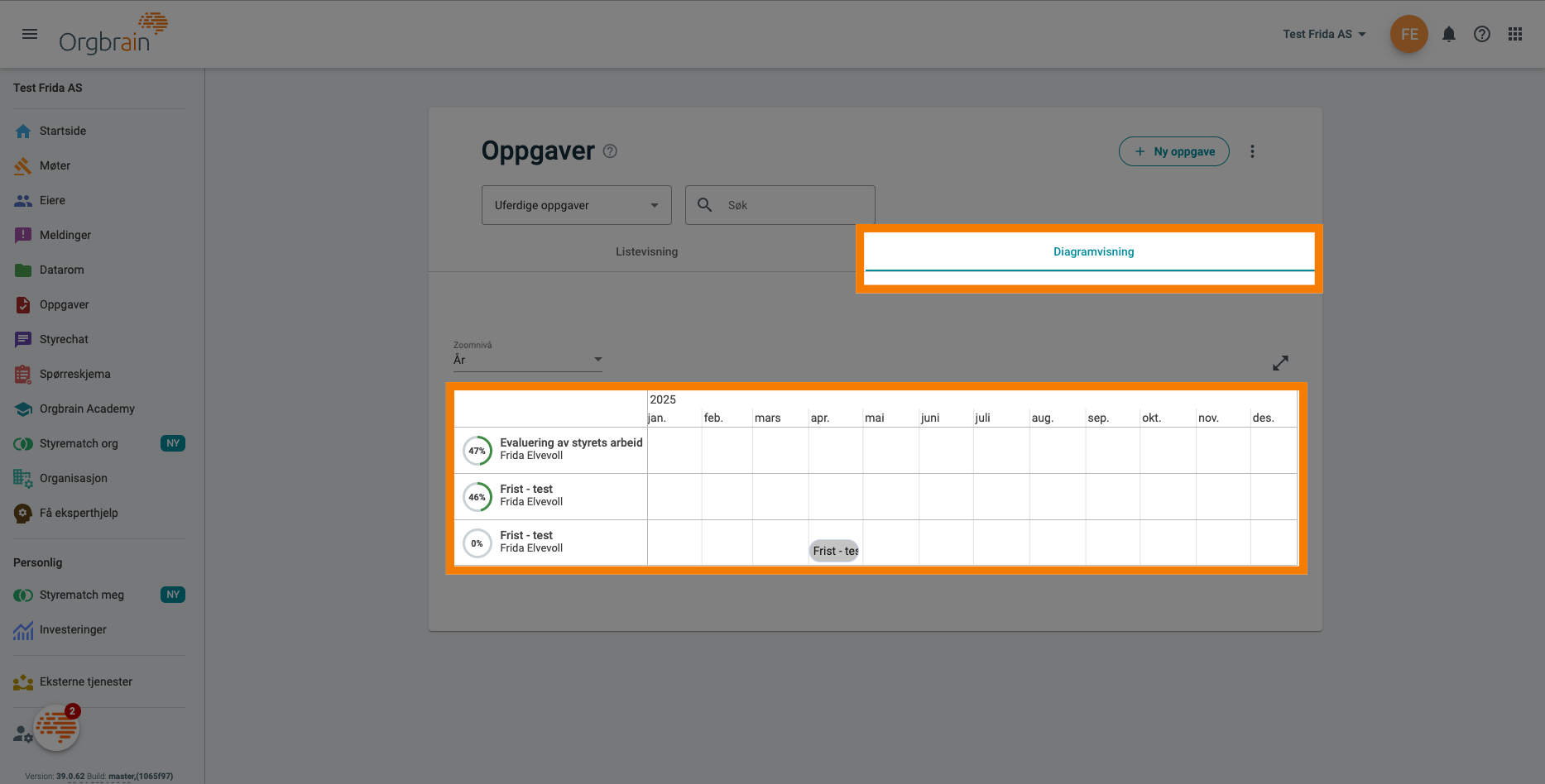Click the 2025 year header in chart
This screenshot has height=784, width=1545.
[663, 399]
